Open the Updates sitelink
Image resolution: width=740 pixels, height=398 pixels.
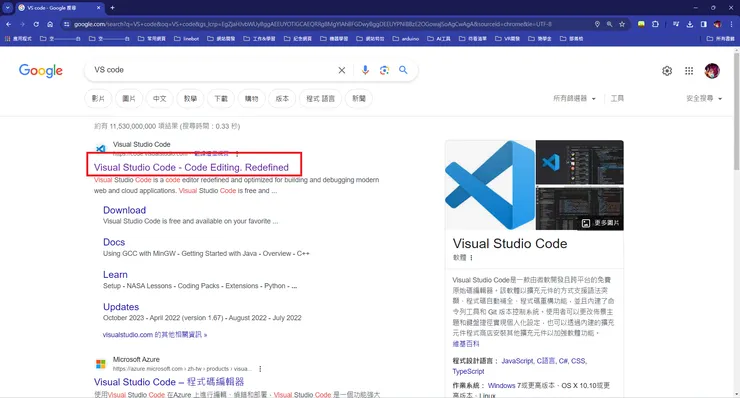(x=121, y=307)
